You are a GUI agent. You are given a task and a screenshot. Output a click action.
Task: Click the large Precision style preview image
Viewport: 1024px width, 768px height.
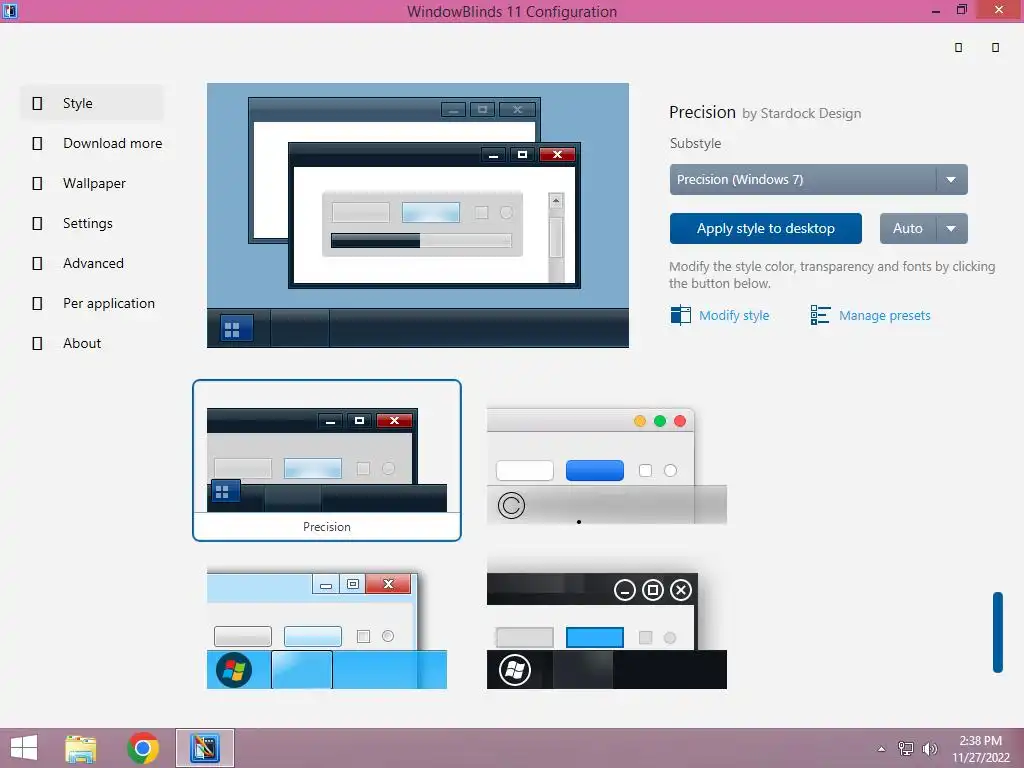[418, 216]
